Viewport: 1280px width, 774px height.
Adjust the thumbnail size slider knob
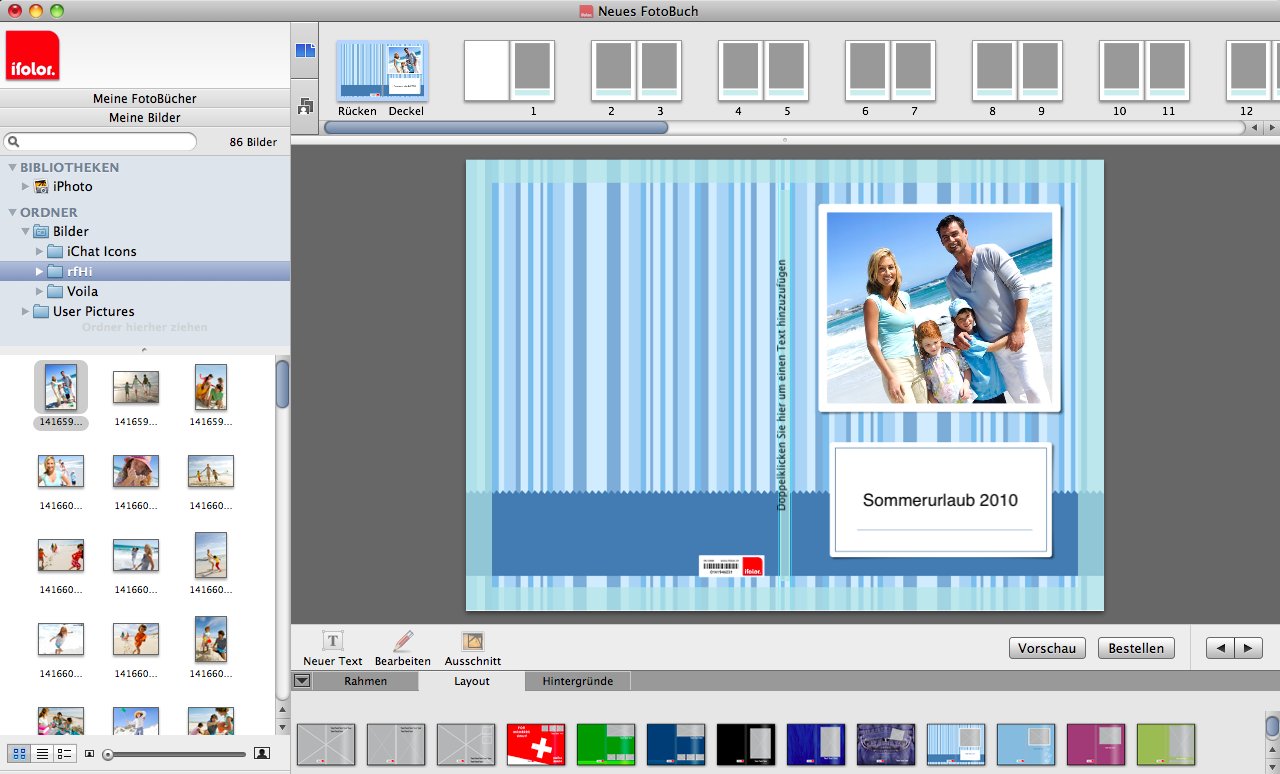(108, 754)
